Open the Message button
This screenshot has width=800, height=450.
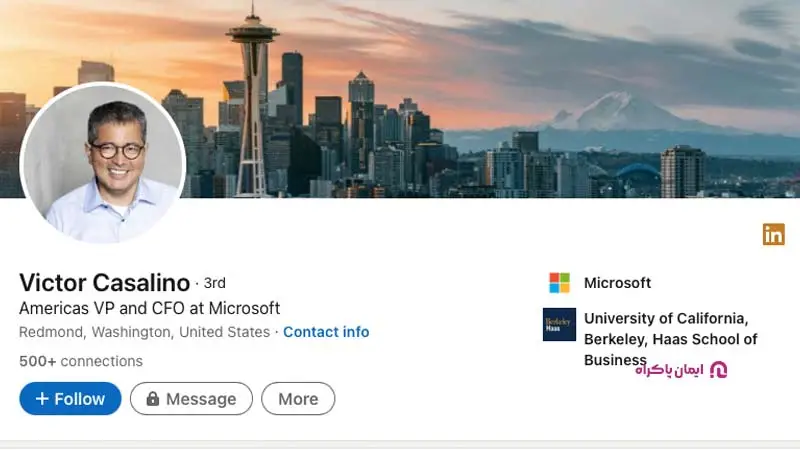tap(191, 399)
